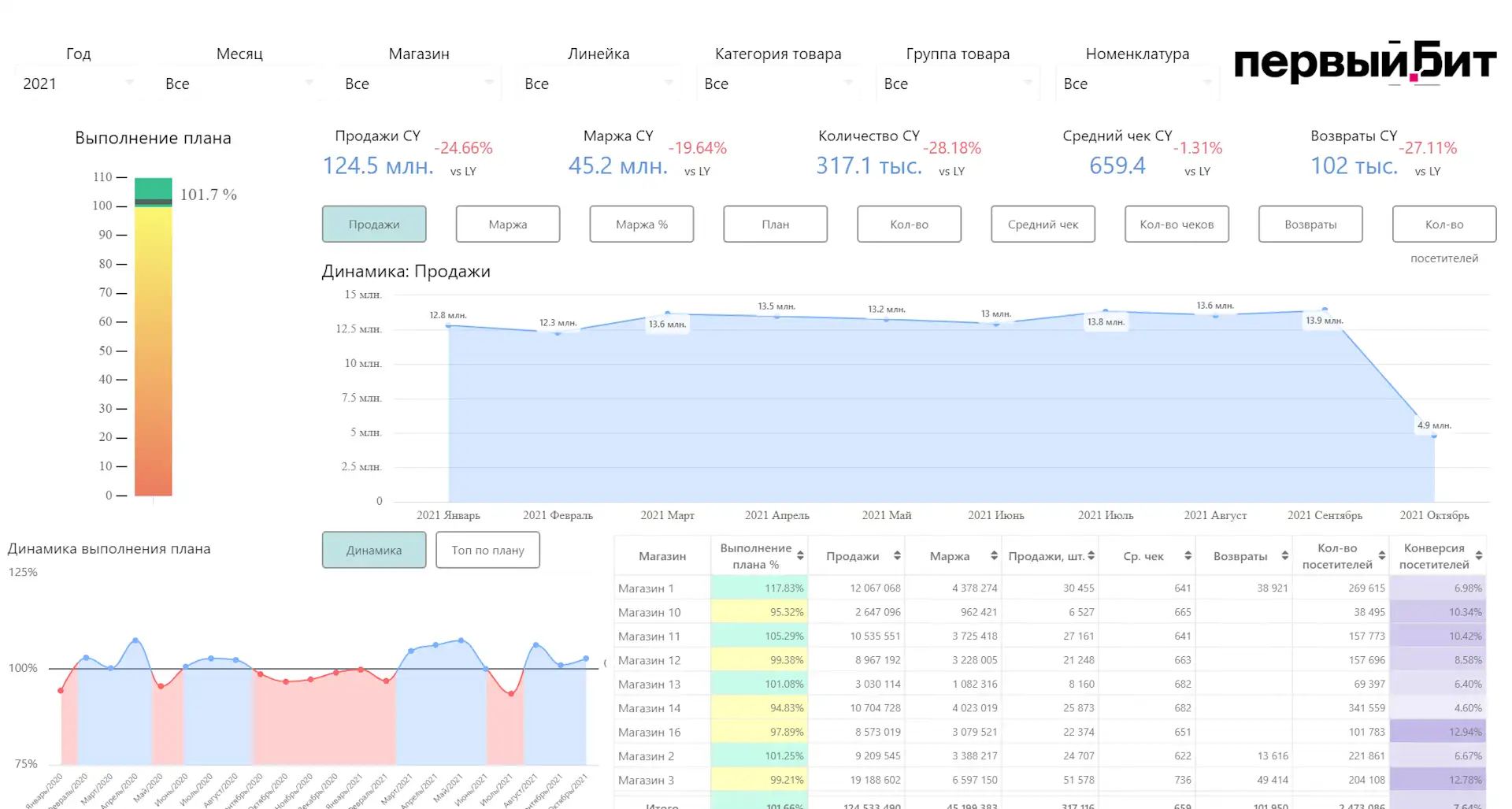Select the Динамика tab
The width and height of the screenshot is (1512, 809).
[x=374, y=550]
